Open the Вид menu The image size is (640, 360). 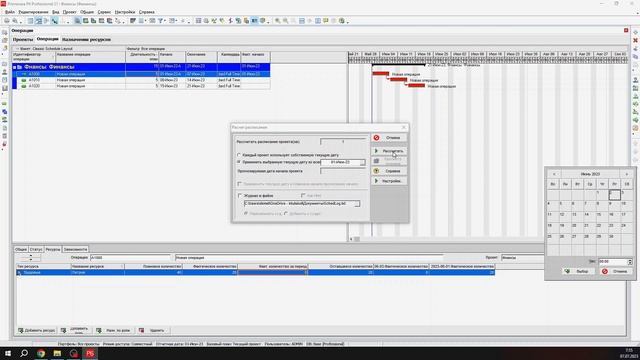tap(56, 12)
